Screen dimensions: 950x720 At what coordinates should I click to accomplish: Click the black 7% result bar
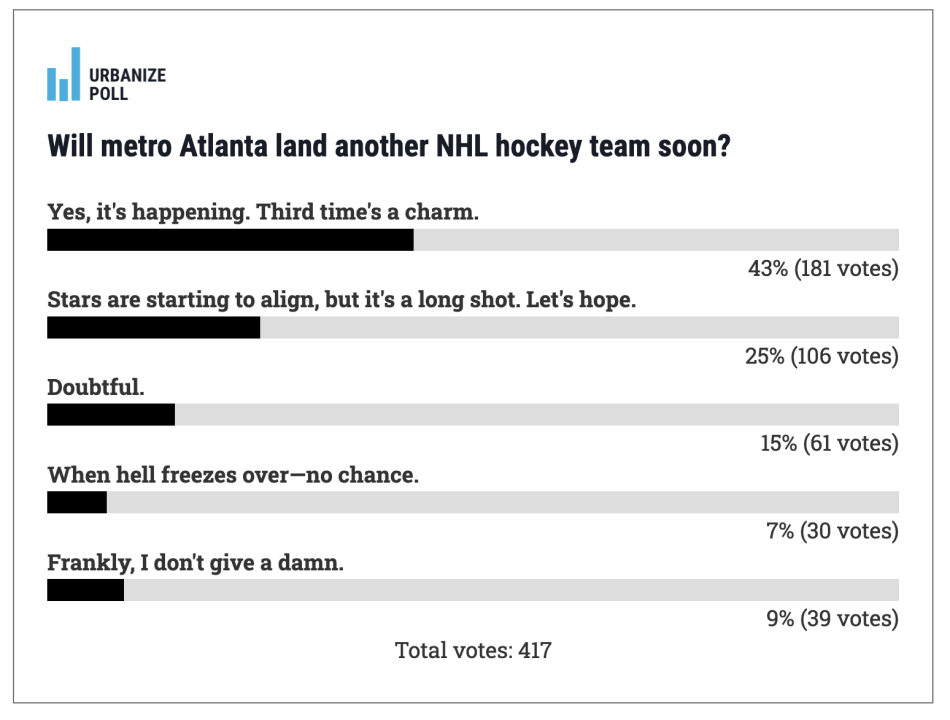77,502
